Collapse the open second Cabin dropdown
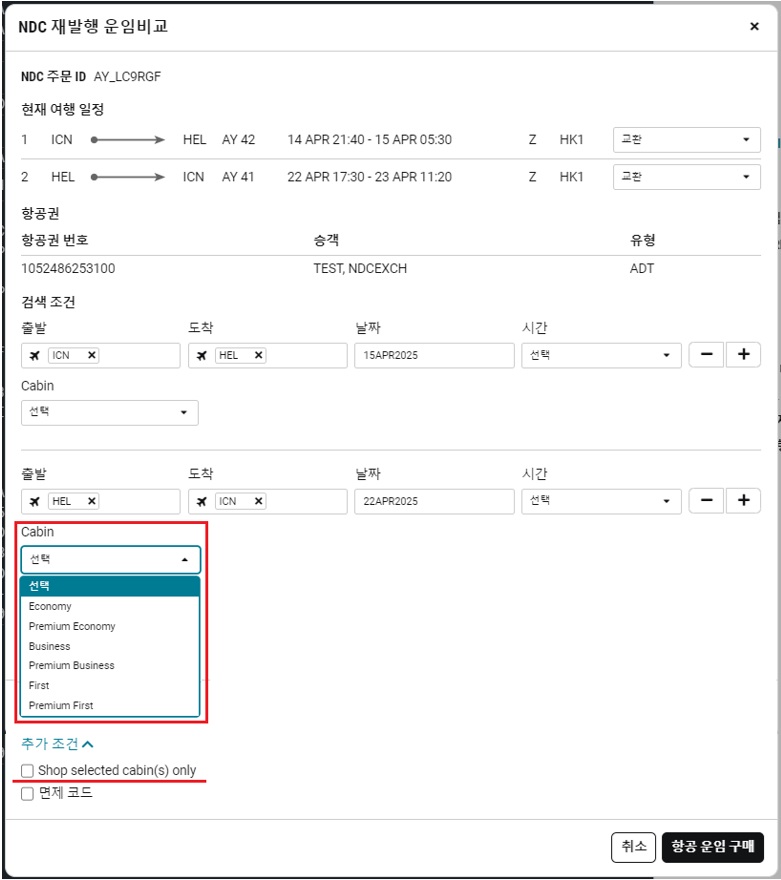 coord(111,560)
